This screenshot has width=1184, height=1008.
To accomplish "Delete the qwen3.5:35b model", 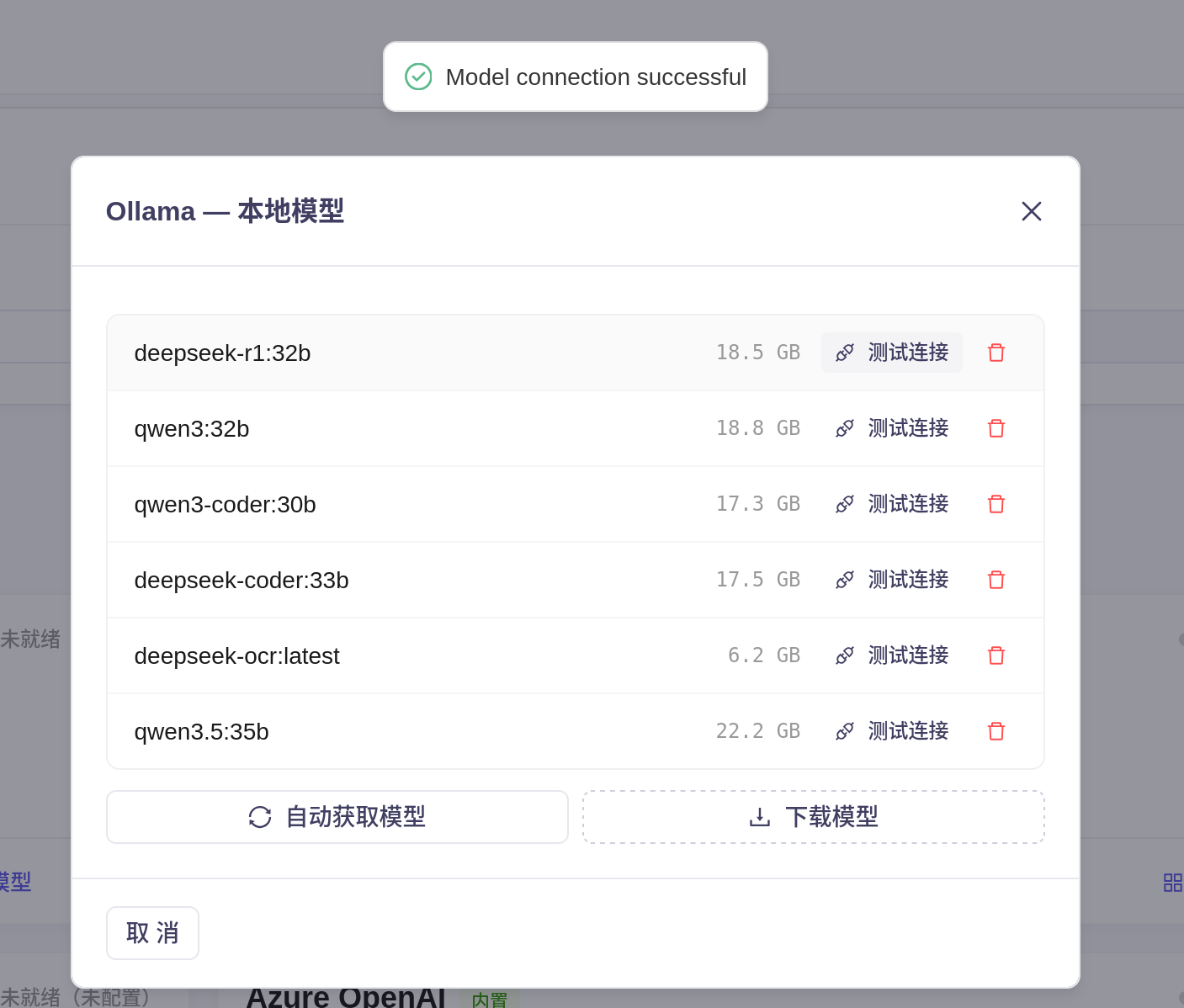I will 996,731.
